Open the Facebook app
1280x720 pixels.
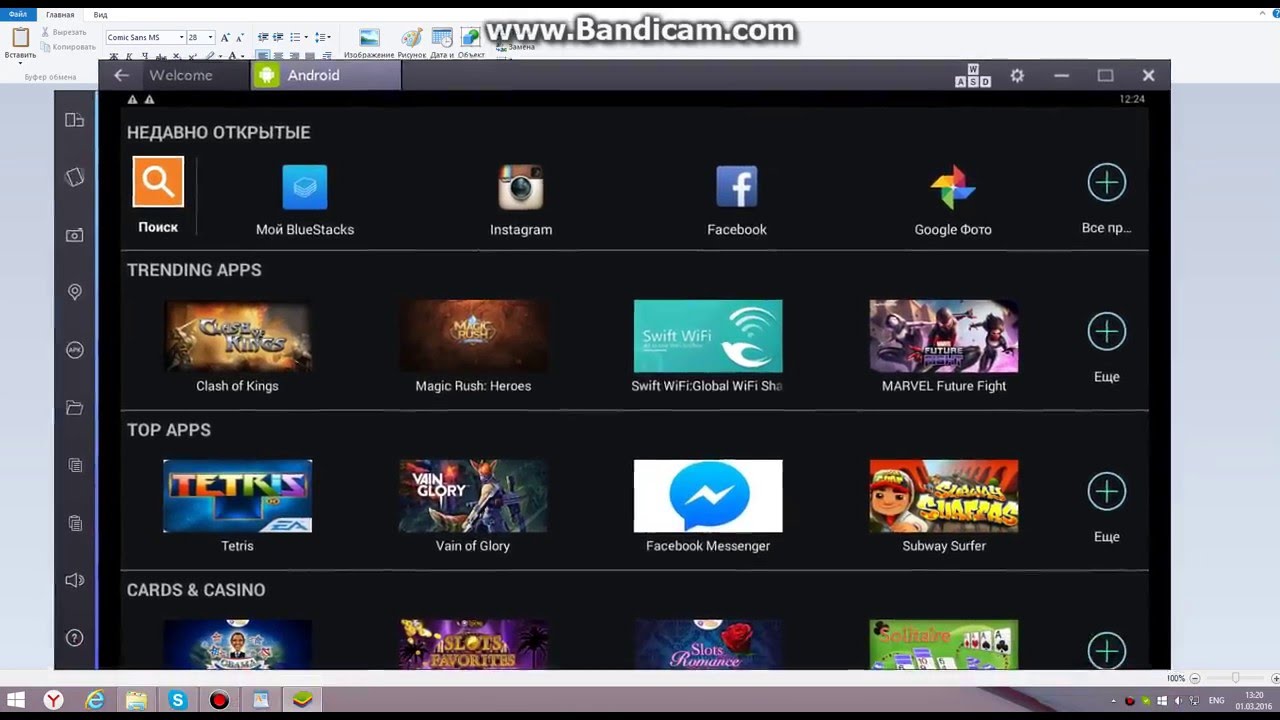click(x=737, y=187)
